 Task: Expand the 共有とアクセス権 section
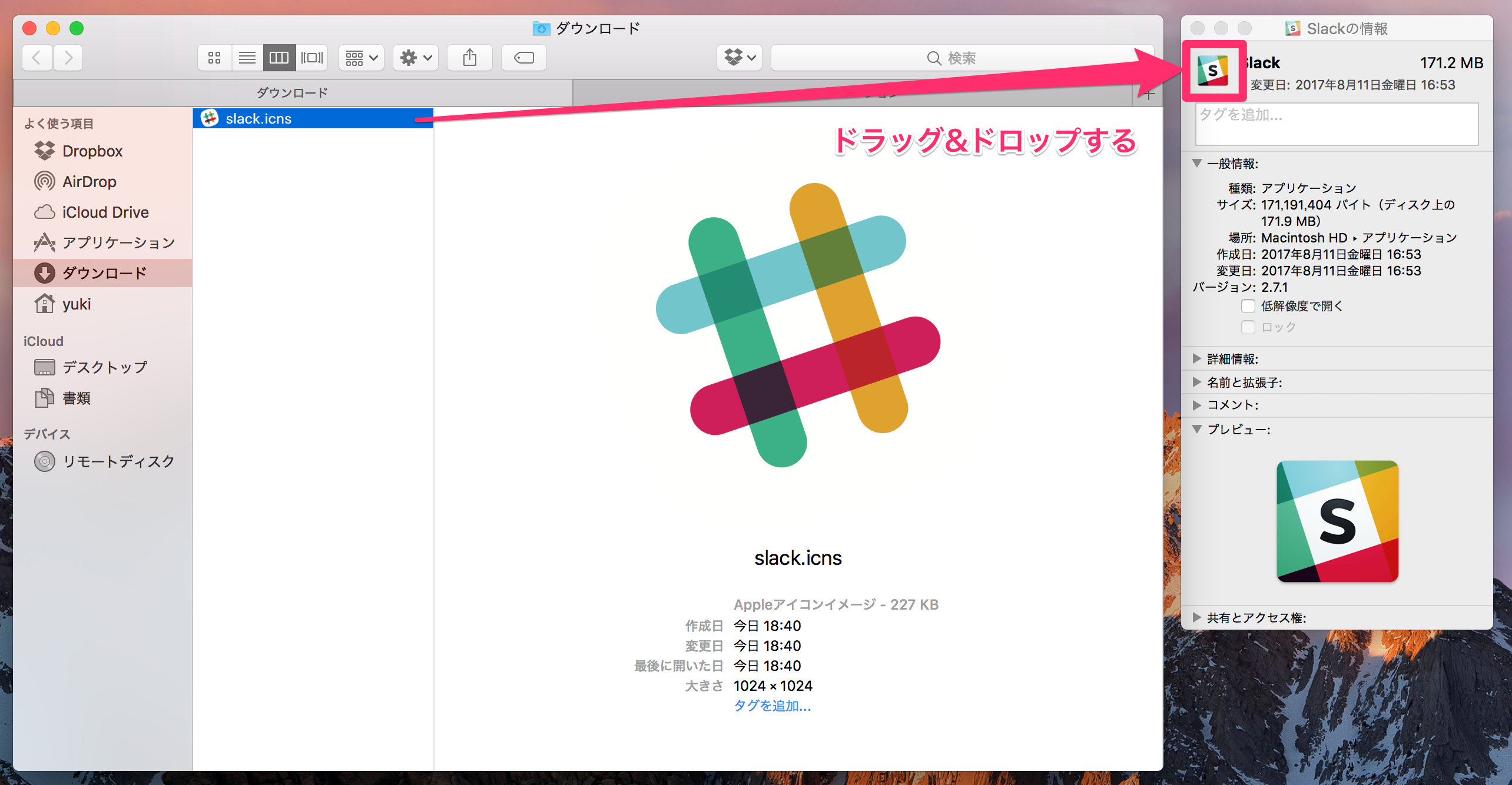1197,617
